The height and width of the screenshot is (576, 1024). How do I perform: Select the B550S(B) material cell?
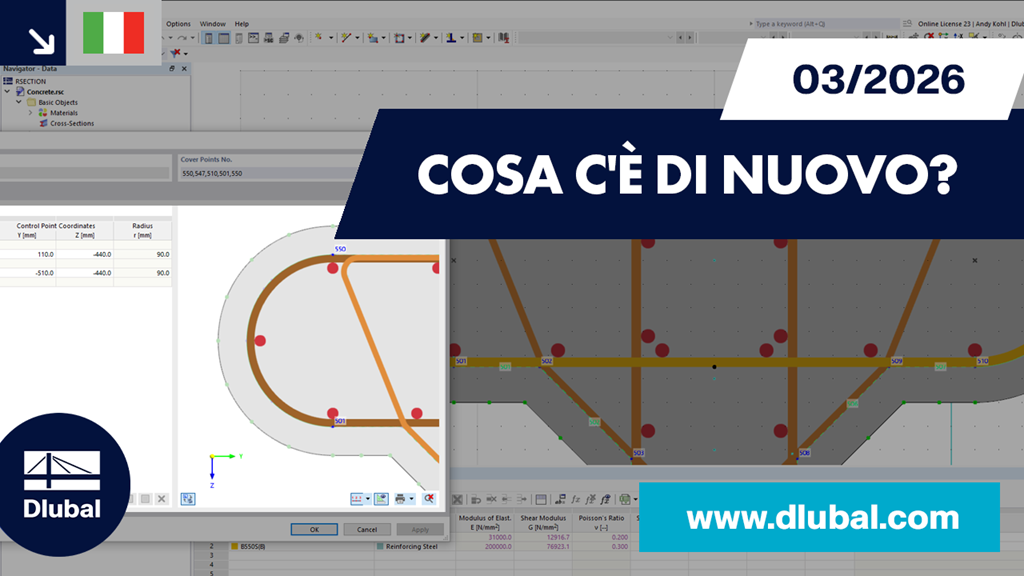(301, 547)
